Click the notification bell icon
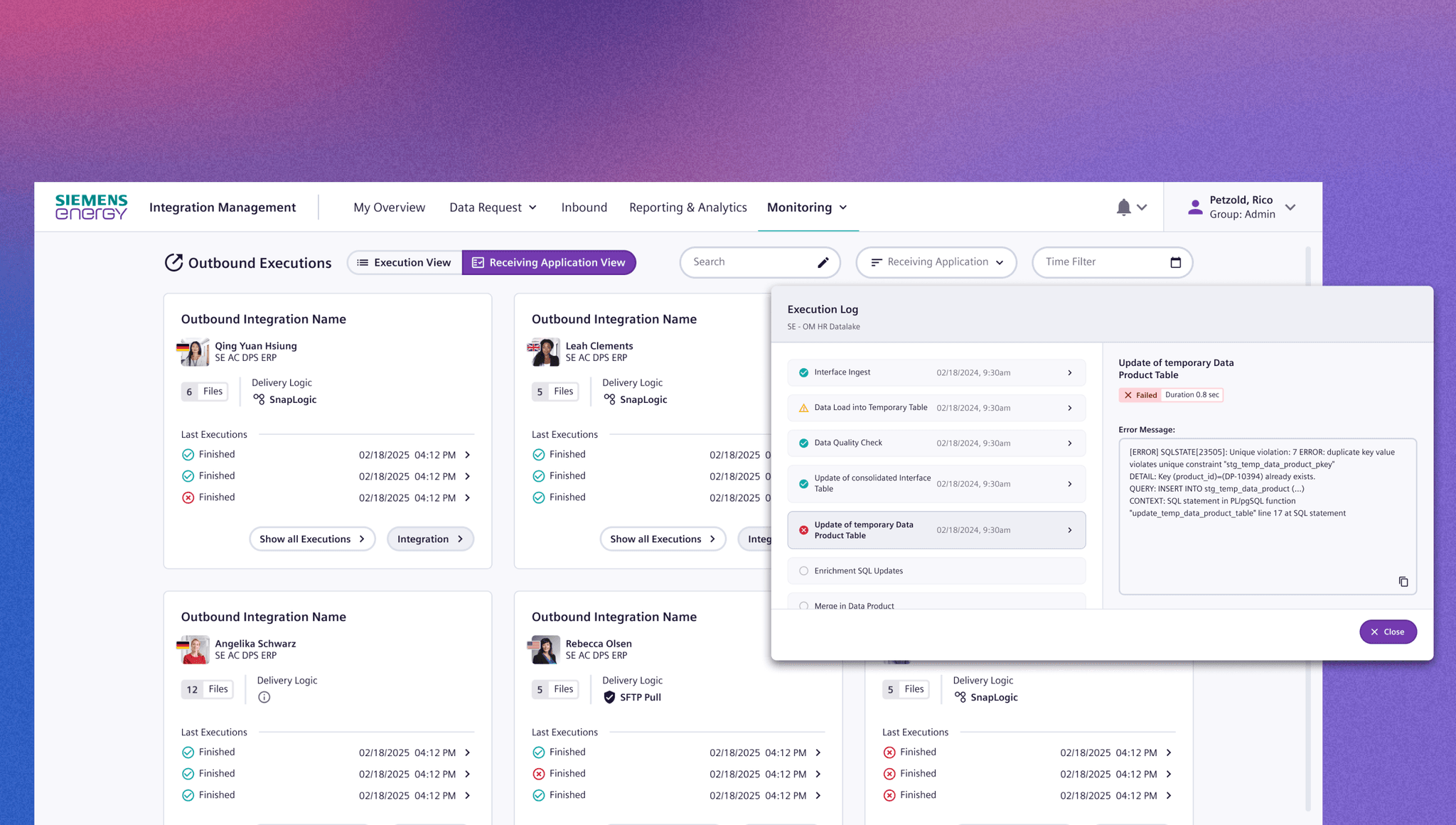1456x825 pixels. coord(1123,207)
